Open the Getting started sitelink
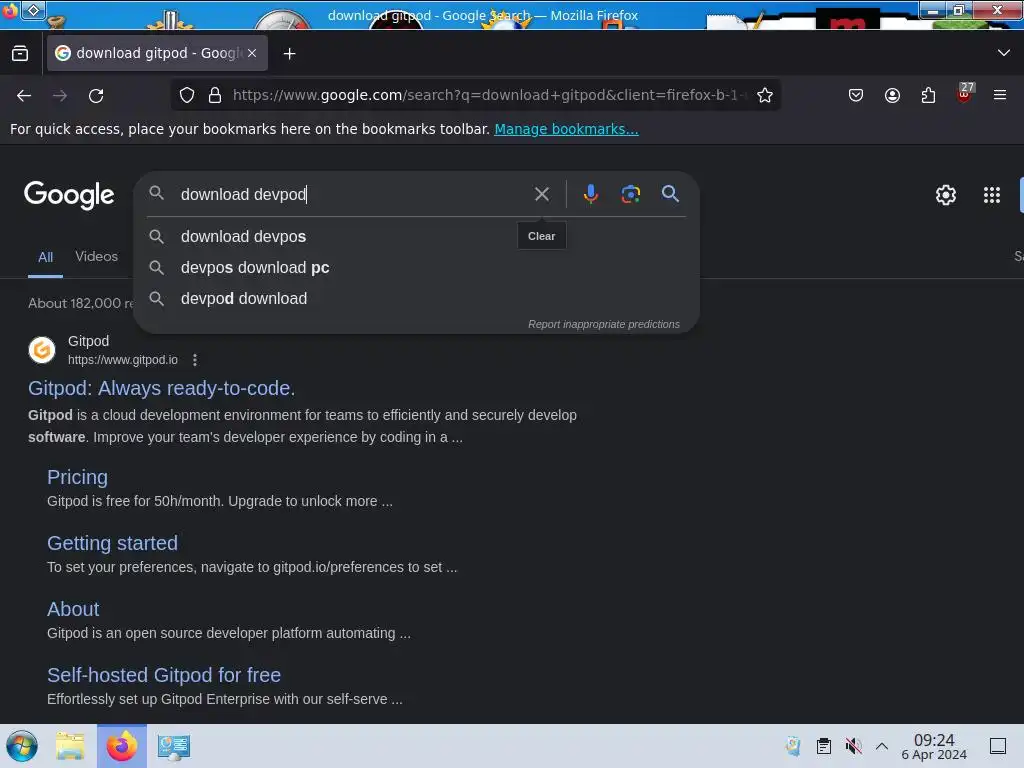The image size is (1024, 768). click(112, 543)
